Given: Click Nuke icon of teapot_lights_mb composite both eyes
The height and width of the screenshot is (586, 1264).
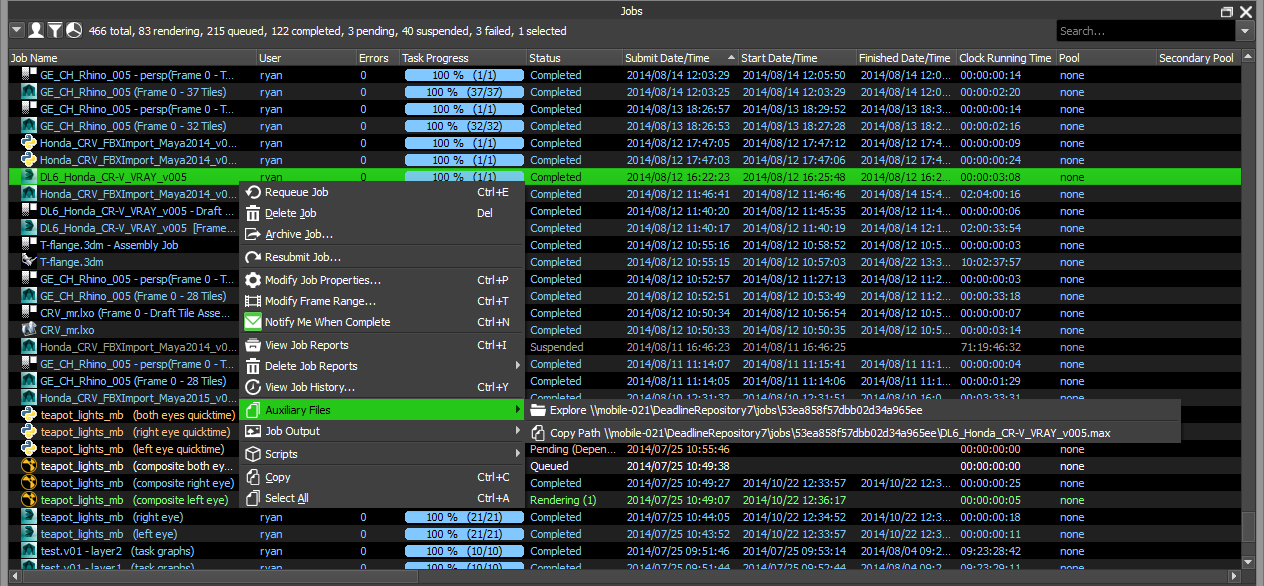Looking at the screenshot, I should (29, 466).
